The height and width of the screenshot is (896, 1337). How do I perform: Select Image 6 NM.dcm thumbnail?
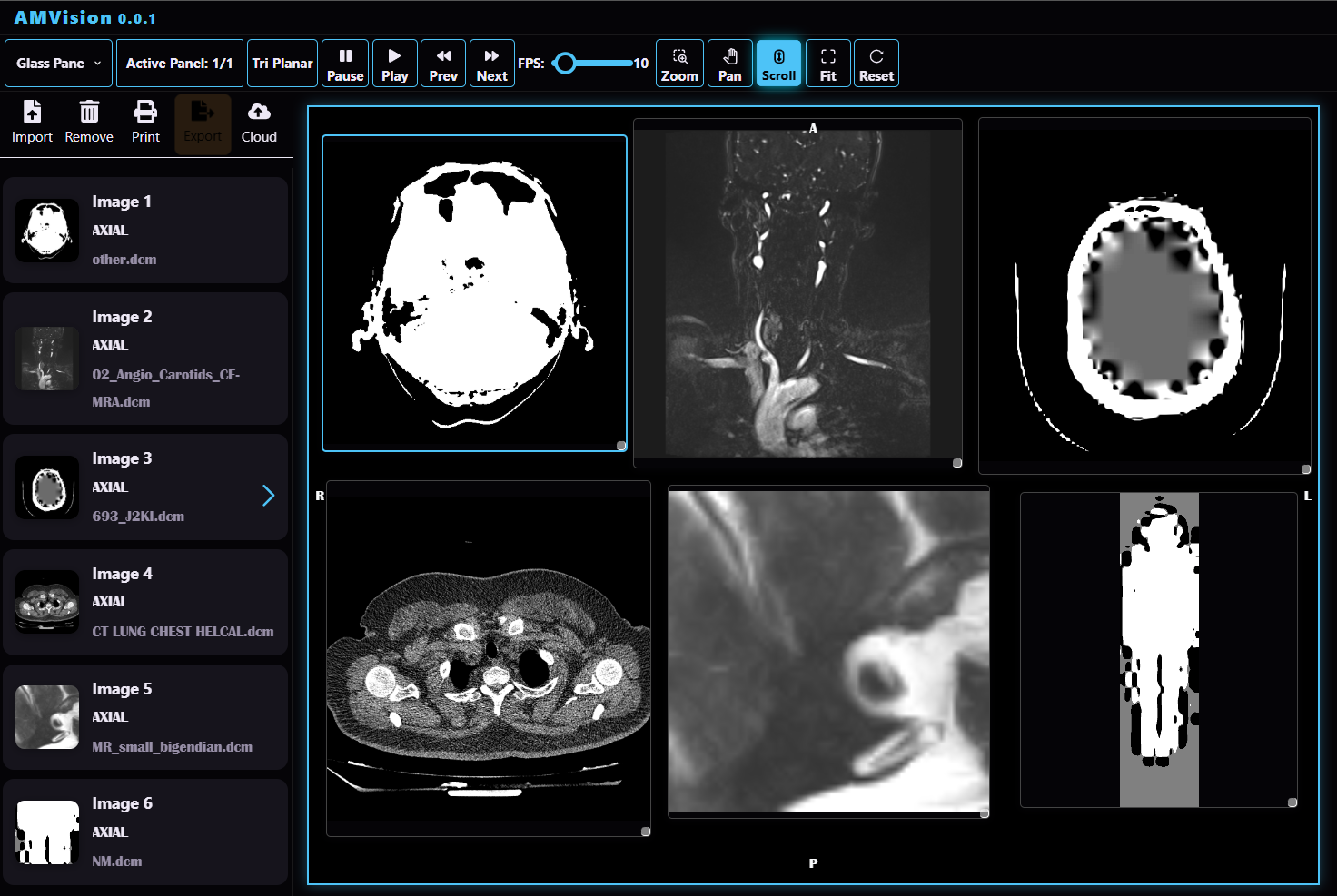coord(47,832)
